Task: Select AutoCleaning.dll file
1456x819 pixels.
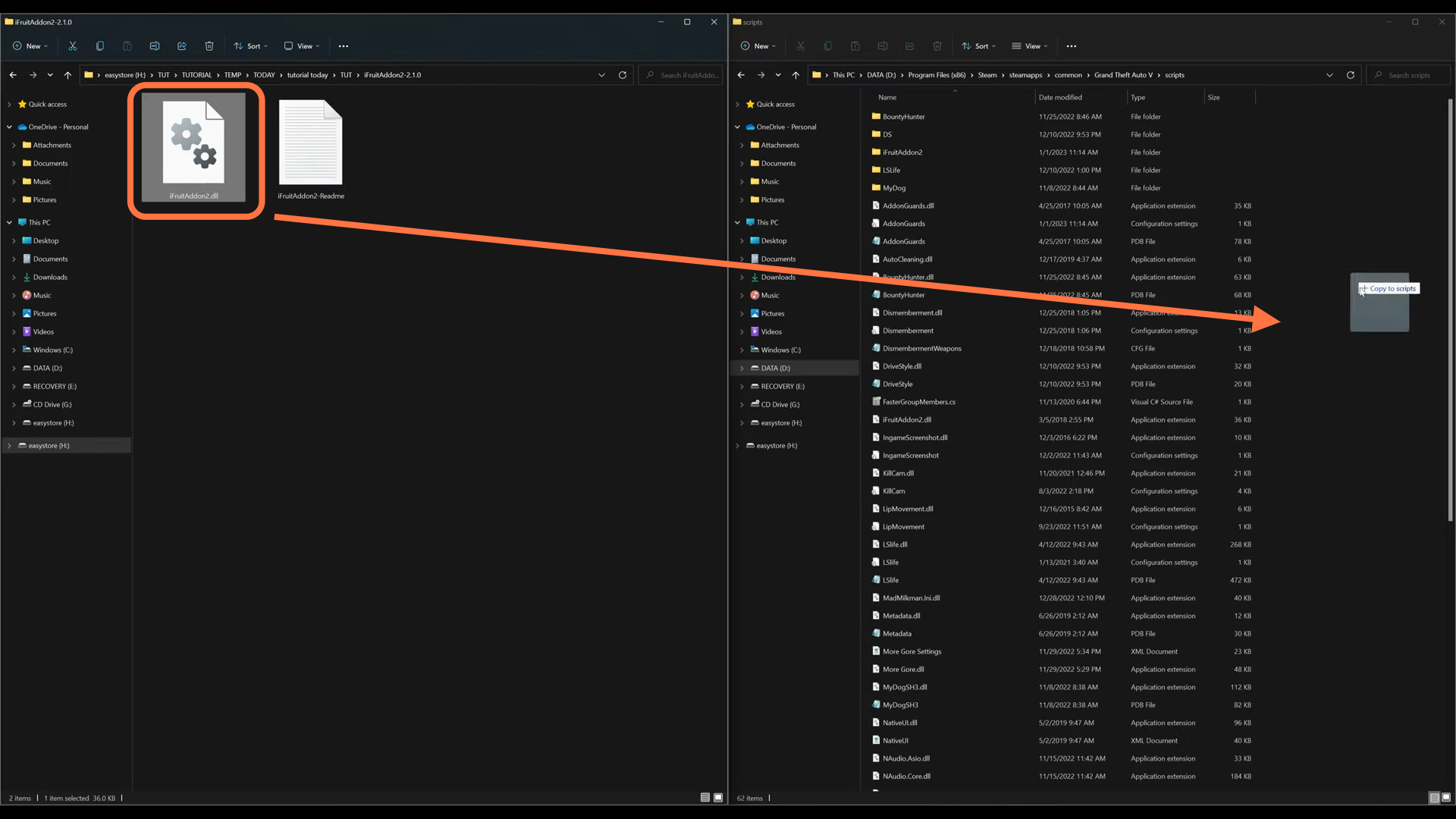Action: (x=907, y=259)
